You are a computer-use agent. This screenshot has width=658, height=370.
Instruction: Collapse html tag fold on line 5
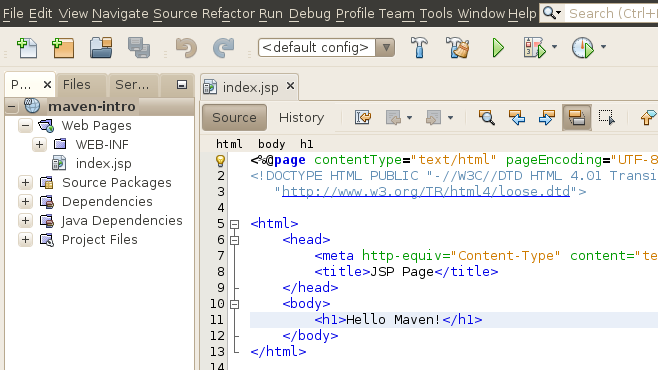pos(235,224)
